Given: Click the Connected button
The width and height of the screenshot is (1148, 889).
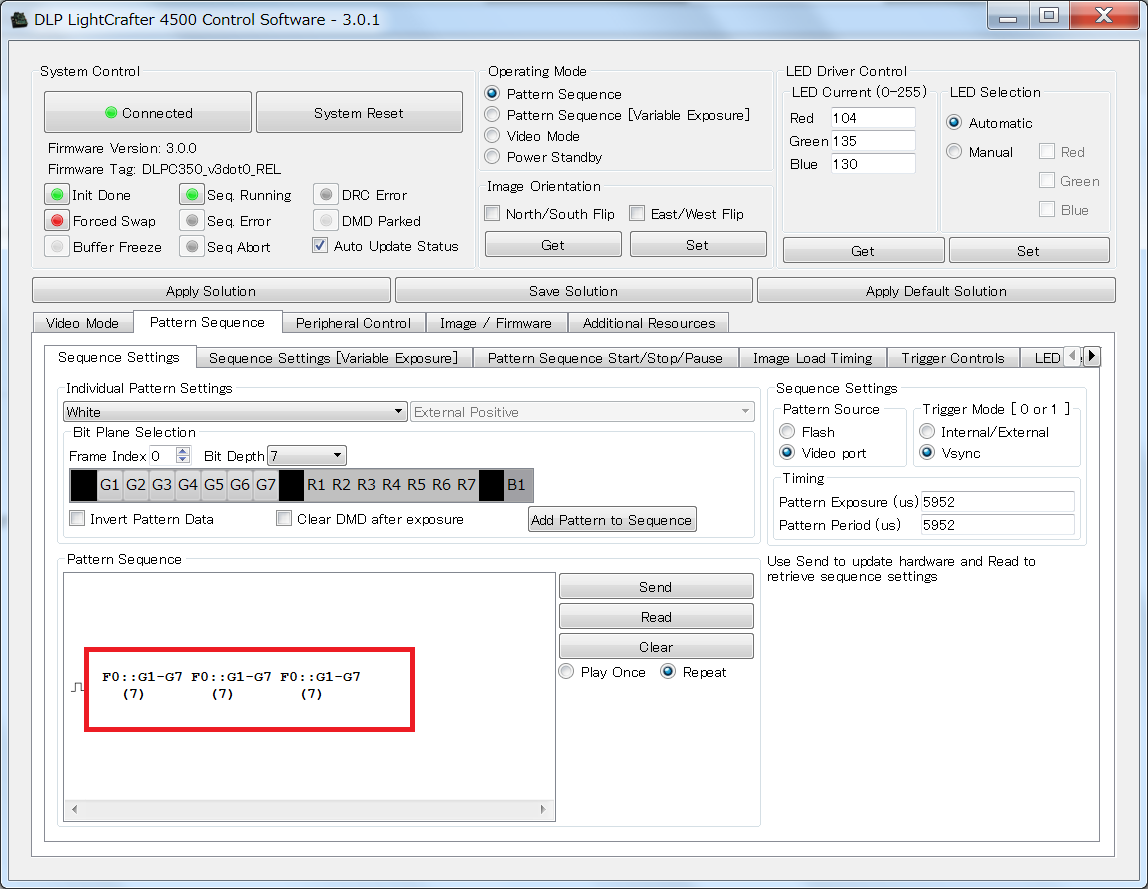Looking at the screenshot, I should coord(148,113).
